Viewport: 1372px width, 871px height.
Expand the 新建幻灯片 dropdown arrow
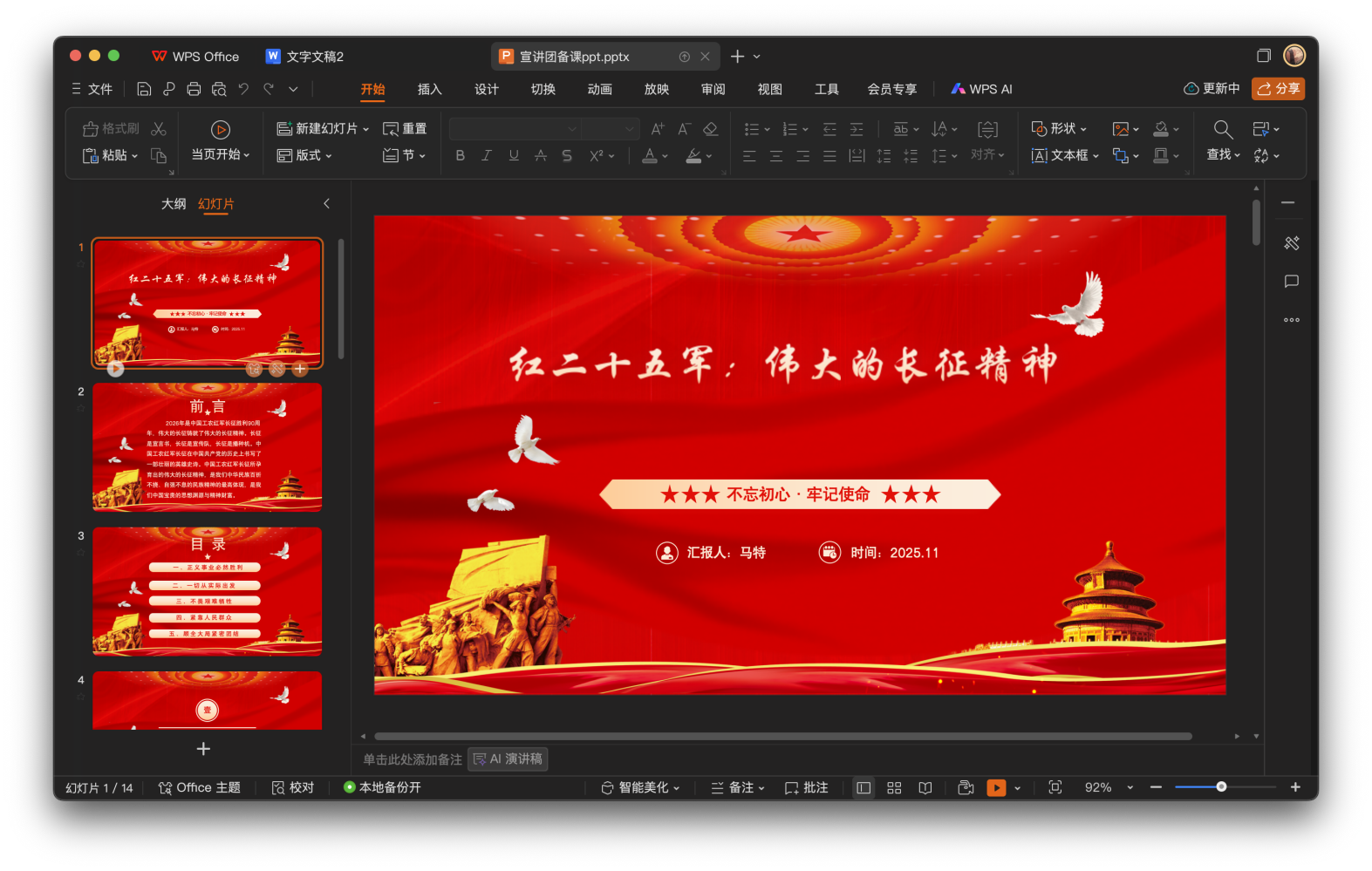click(366, 129)
